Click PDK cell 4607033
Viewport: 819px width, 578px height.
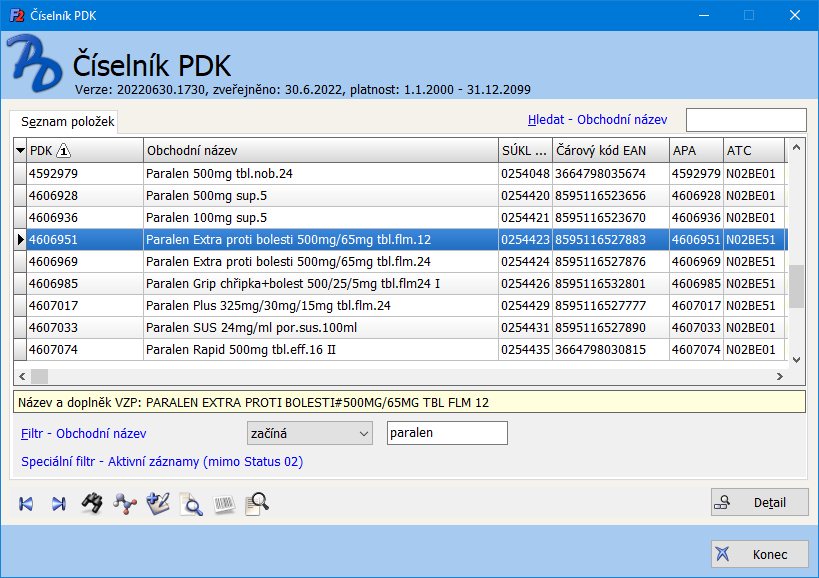85,327
